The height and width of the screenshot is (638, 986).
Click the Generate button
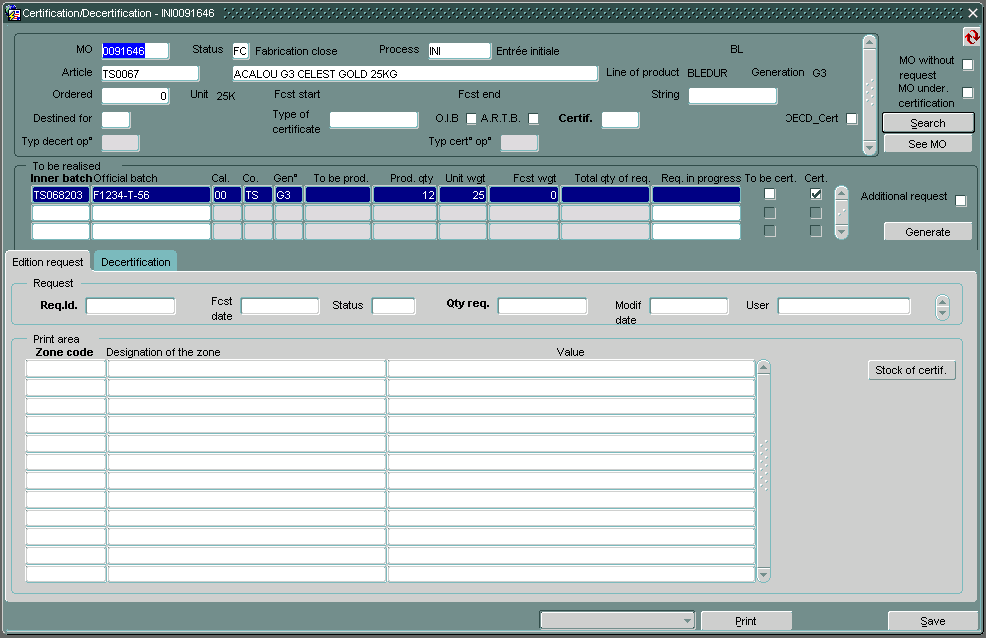[928, 232]
